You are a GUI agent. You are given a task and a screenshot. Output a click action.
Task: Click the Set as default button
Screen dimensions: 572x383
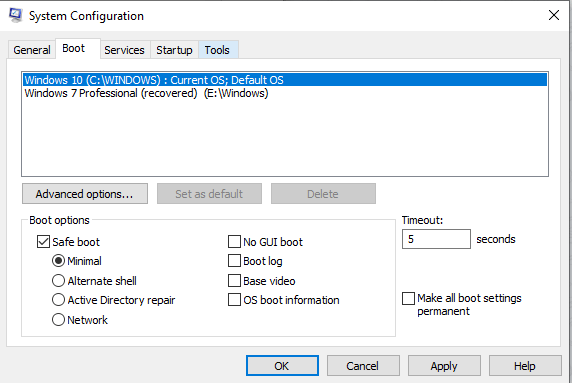click(x=209, y=194)
